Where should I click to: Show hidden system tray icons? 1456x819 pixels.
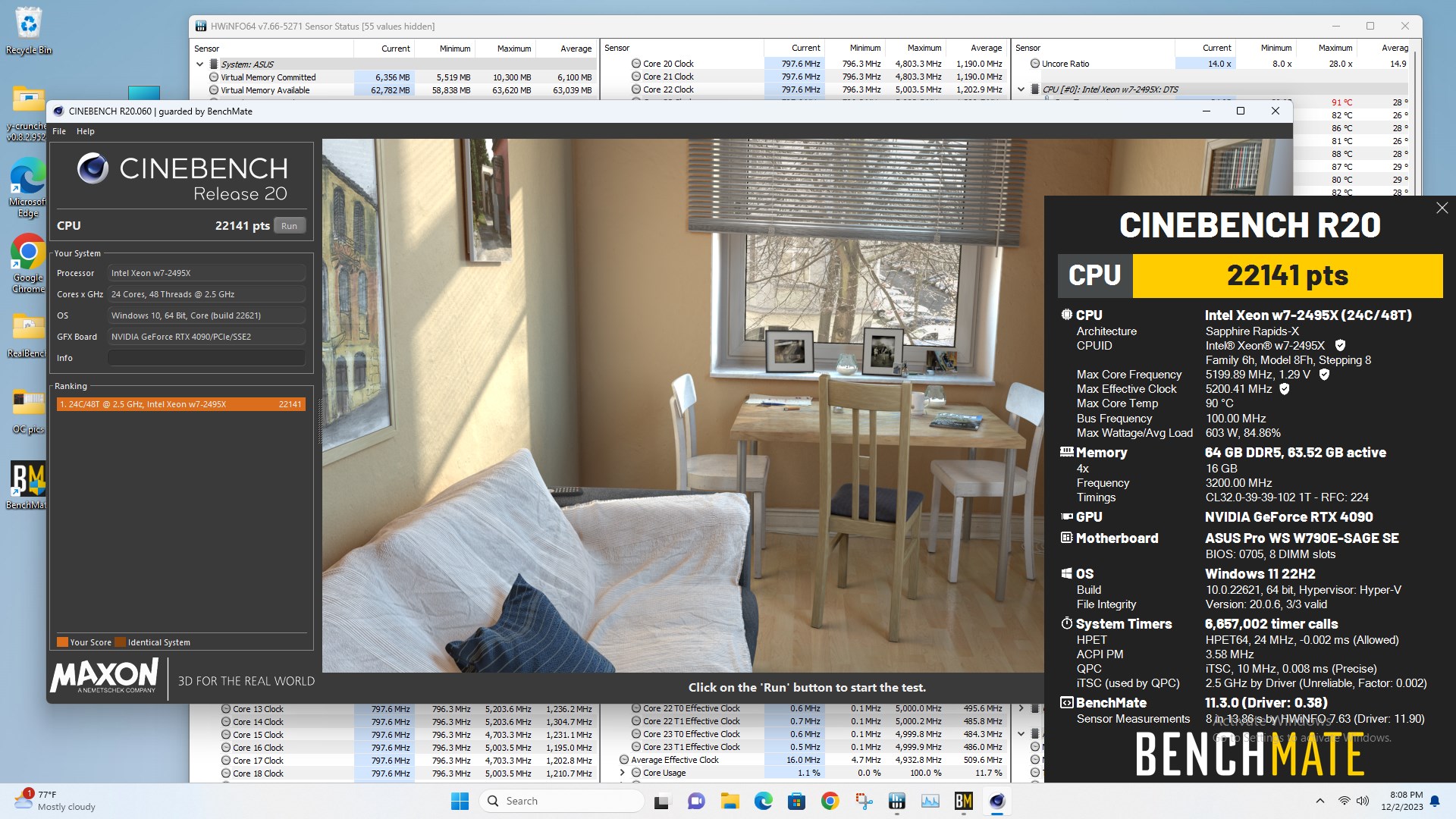click(1320, 801)
